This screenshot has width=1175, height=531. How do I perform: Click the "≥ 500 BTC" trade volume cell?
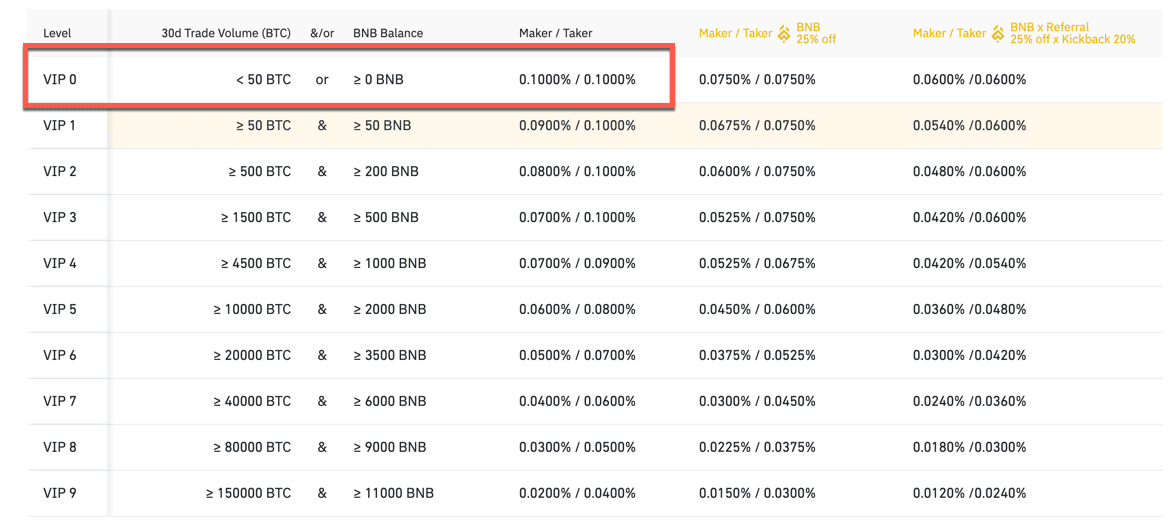(259, 171)
